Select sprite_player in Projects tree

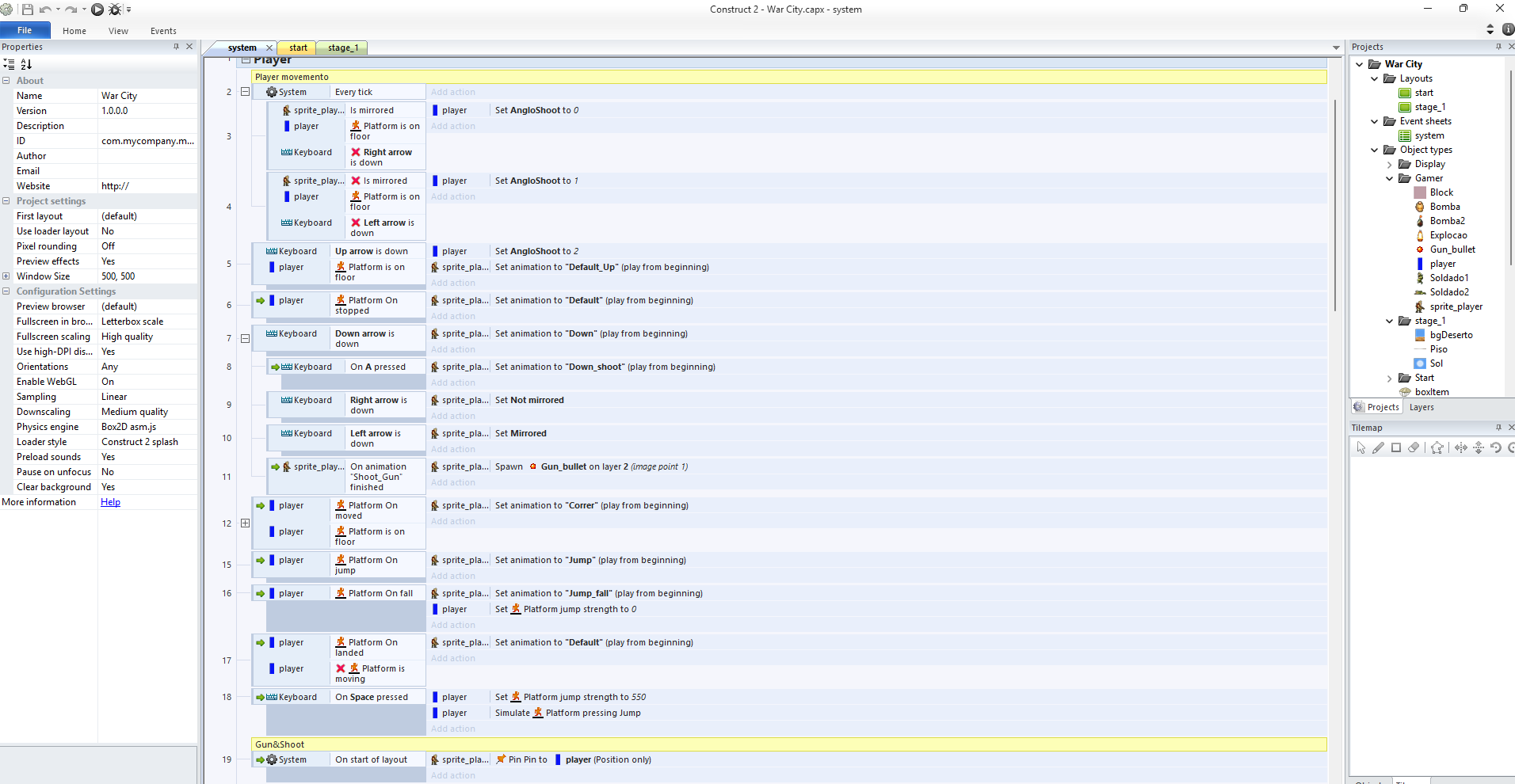tap(1456, 306)
